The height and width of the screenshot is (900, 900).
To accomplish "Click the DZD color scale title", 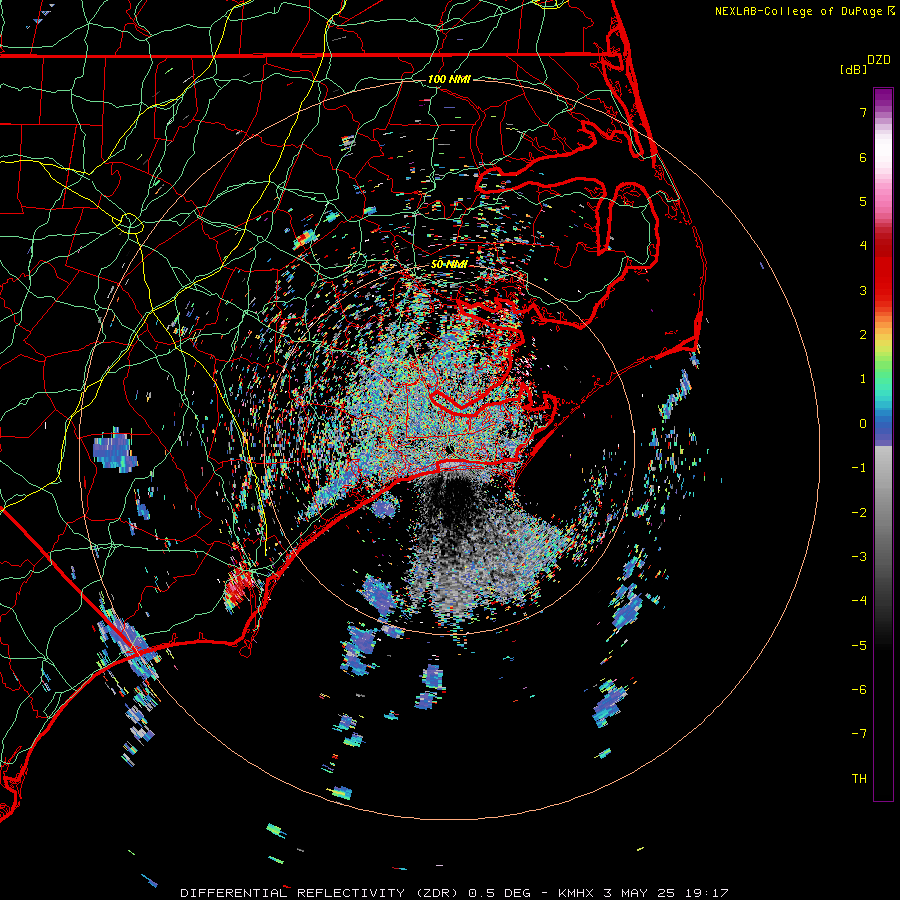I will click(x=879, y=60).
